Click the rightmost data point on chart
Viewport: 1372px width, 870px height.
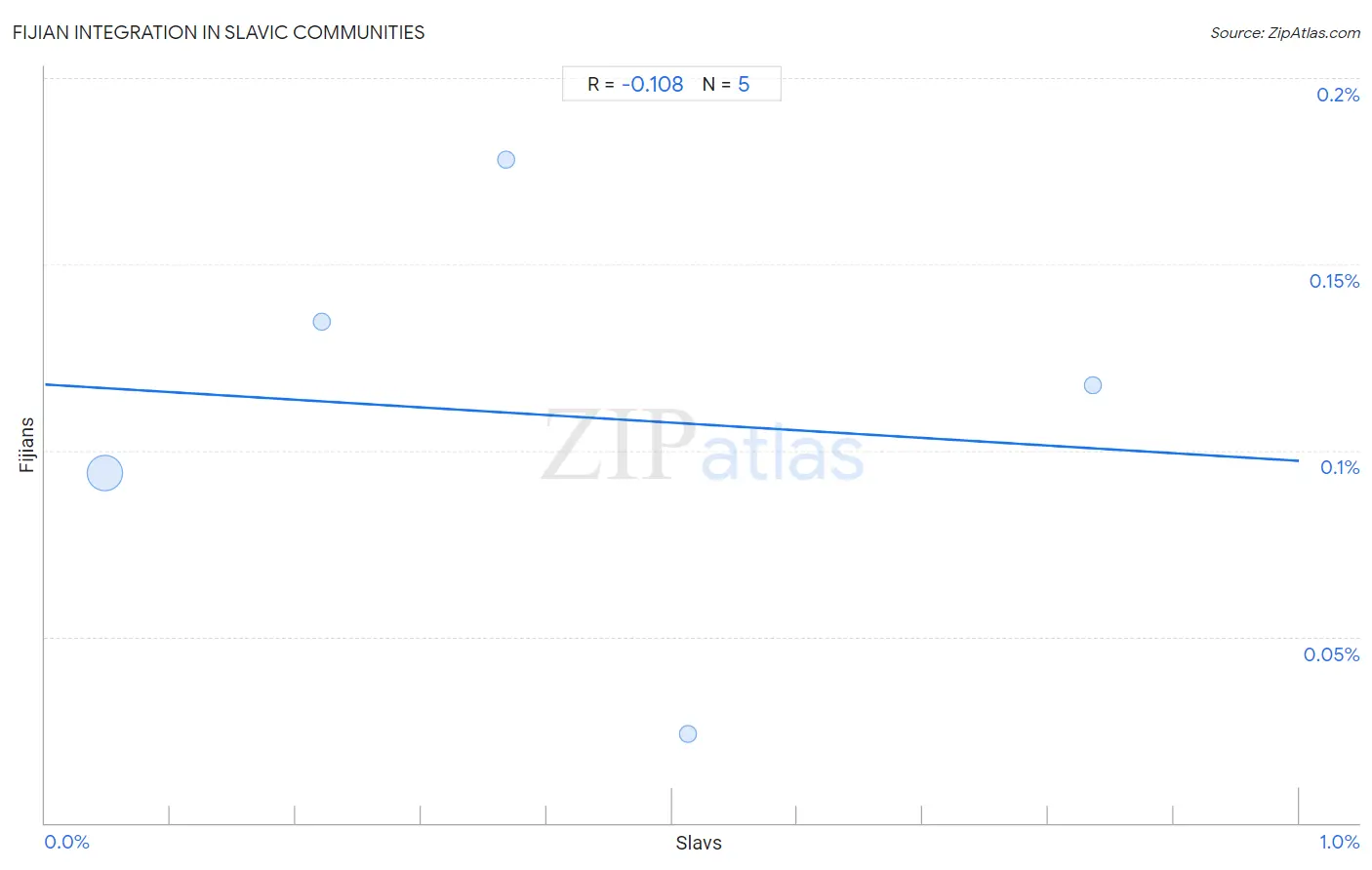coord(1093,385)
